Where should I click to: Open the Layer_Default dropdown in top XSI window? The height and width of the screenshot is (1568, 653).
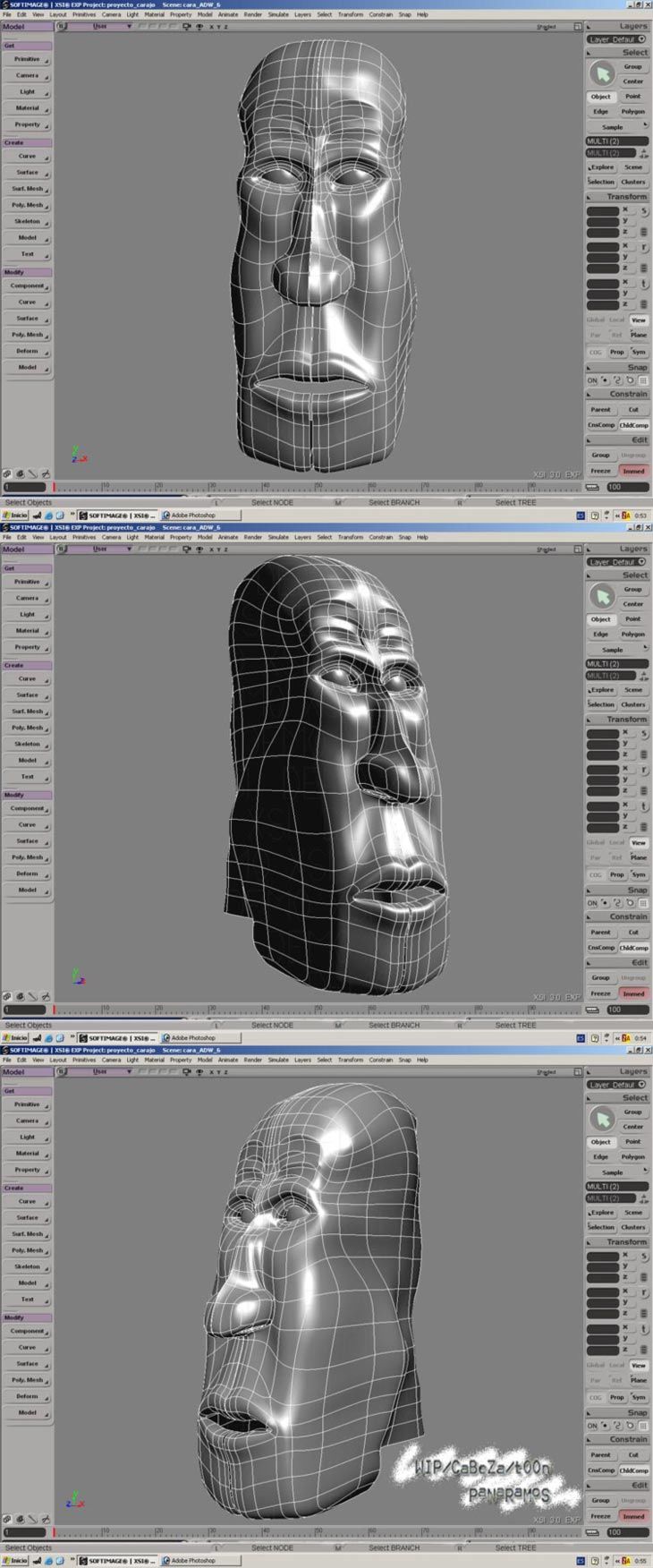617,39
